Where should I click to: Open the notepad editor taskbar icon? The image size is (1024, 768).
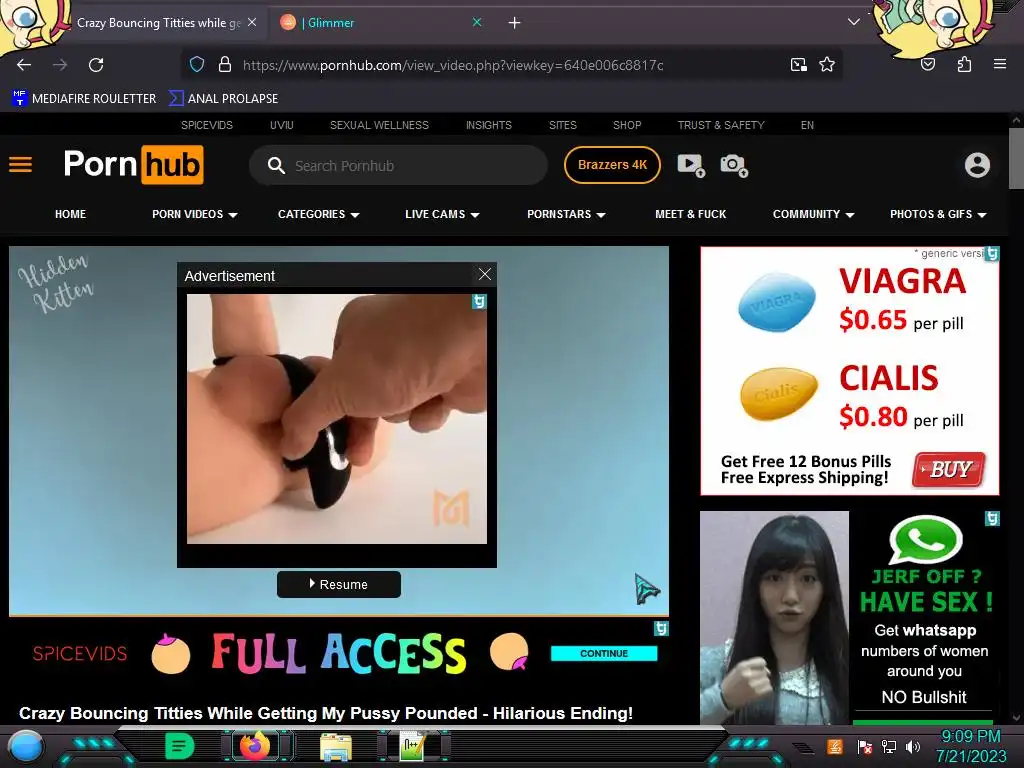click(413, 746)
